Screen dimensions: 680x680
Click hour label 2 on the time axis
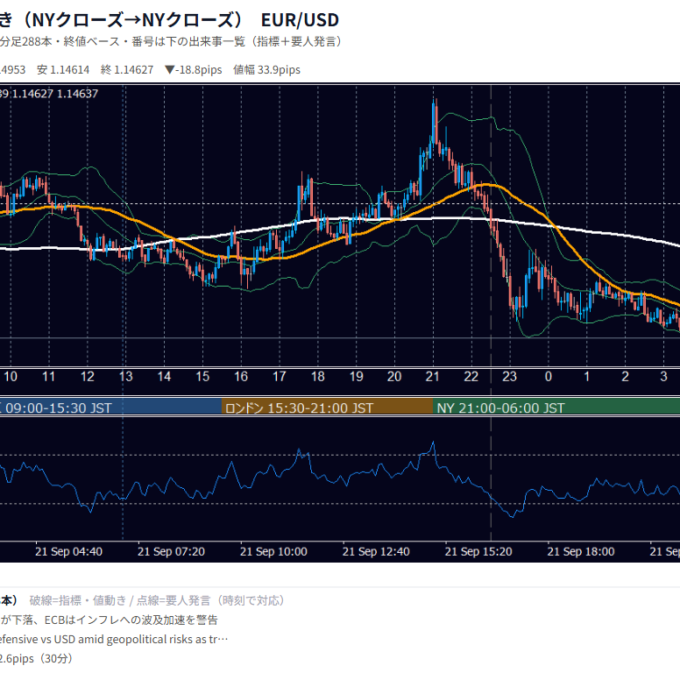625,376
